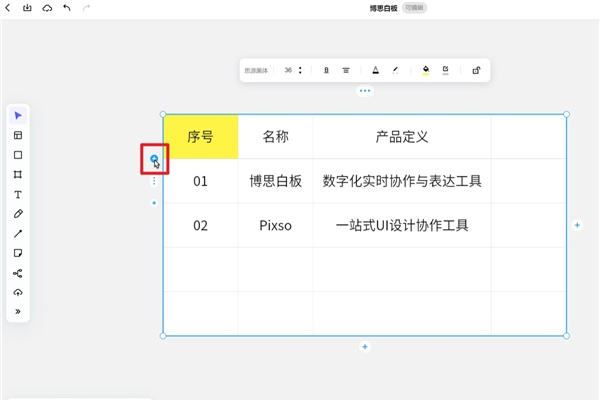Add a row with bottom plus button
600x400 pixels.
tap(365, 347)
